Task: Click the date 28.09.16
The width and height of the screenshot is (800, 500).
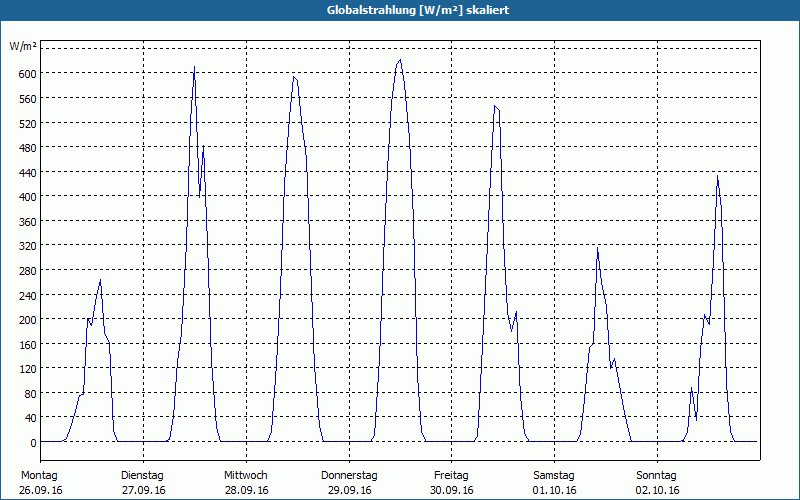Action: [246, 491]
